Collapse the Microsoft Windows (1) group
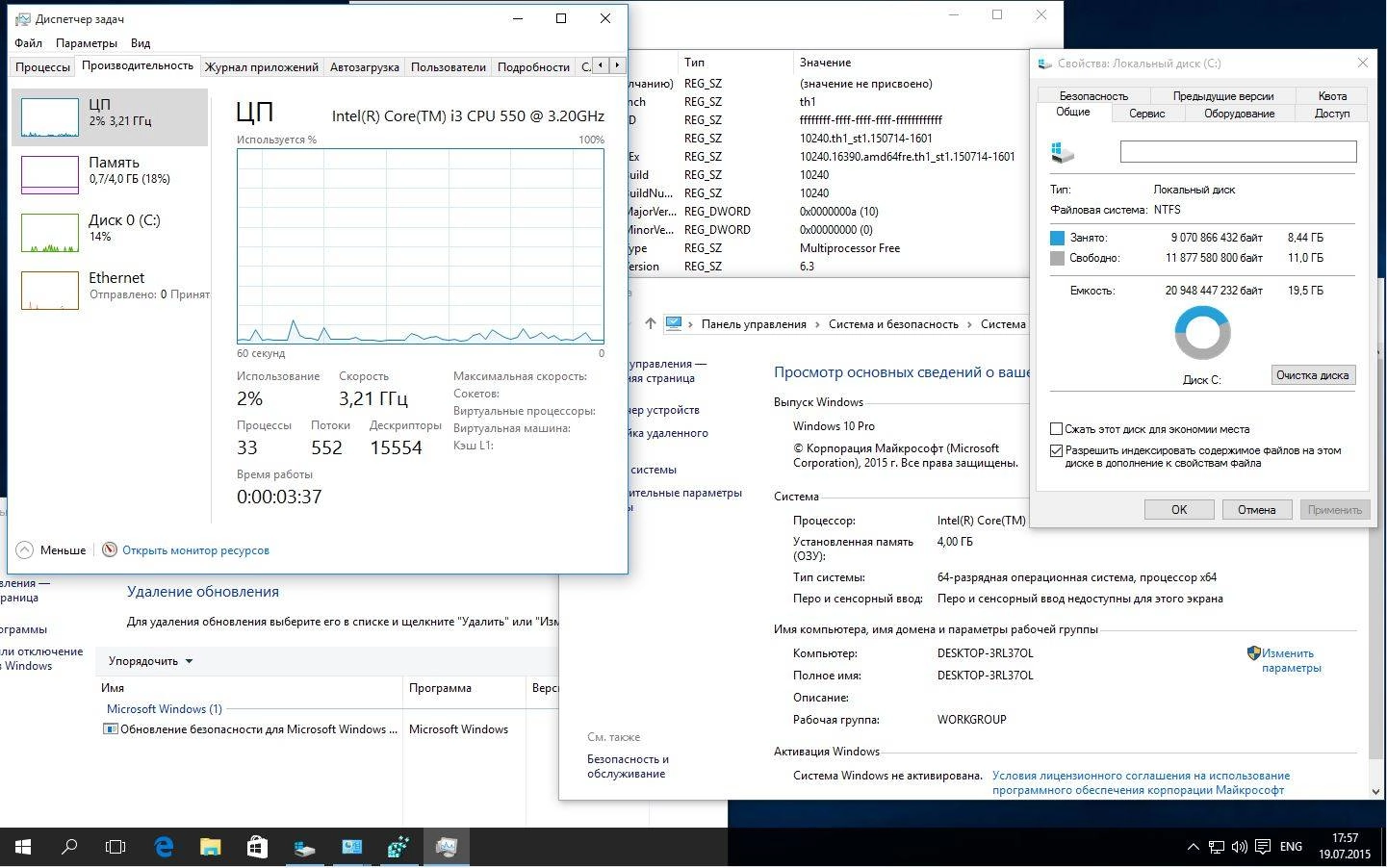This screenshot has height=868, width=1387. 164,709
